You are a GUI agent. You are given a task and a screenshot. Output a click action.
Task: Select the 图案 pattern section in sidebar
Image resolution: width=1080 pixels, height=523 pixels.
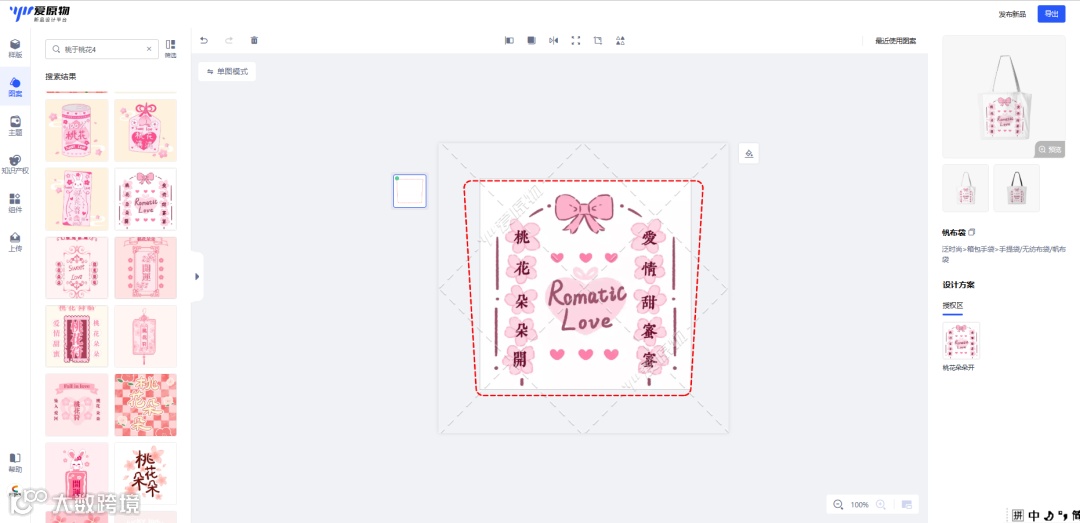pyautogui.click(x=15, y=87)
